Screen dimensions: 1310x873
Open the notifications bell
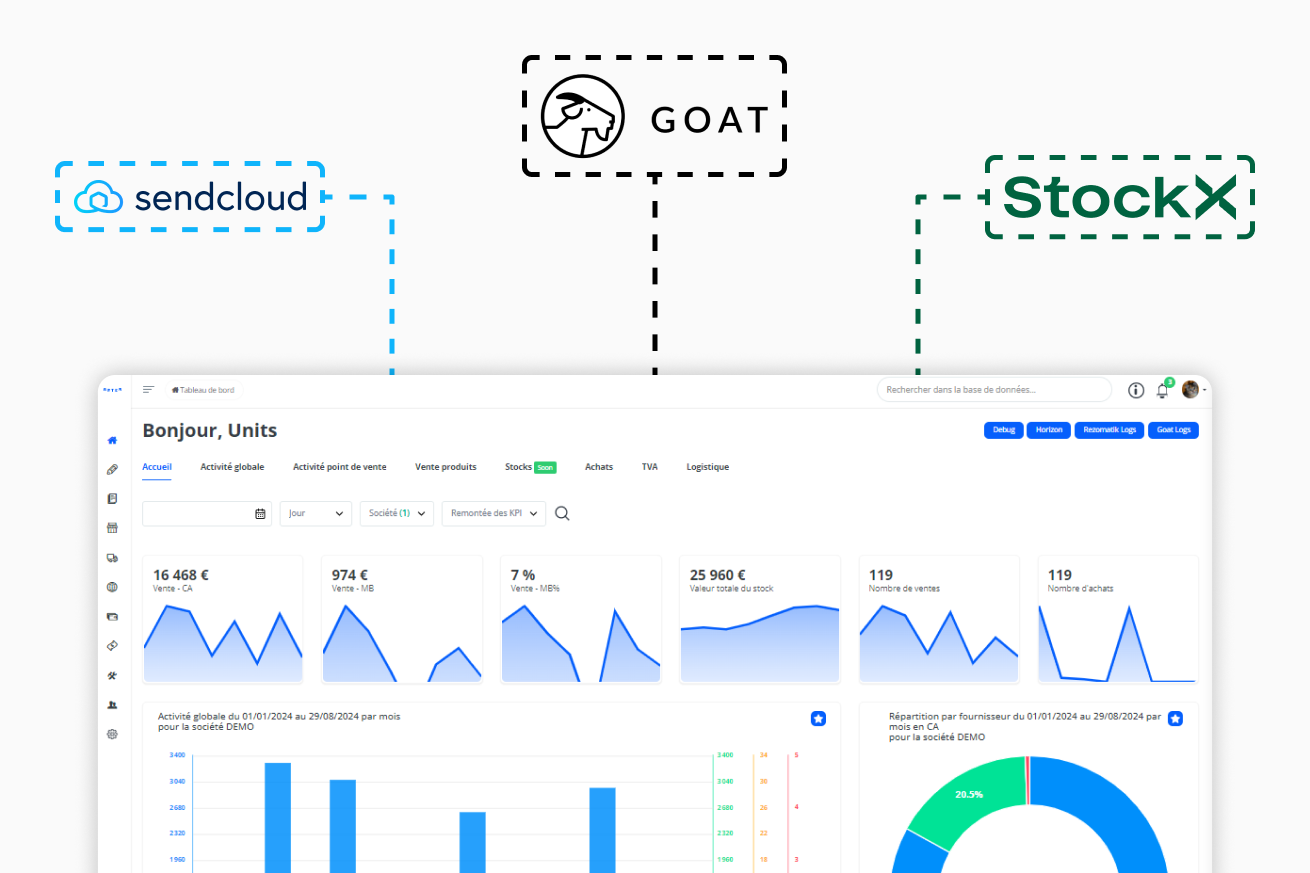click(1162, 391)
